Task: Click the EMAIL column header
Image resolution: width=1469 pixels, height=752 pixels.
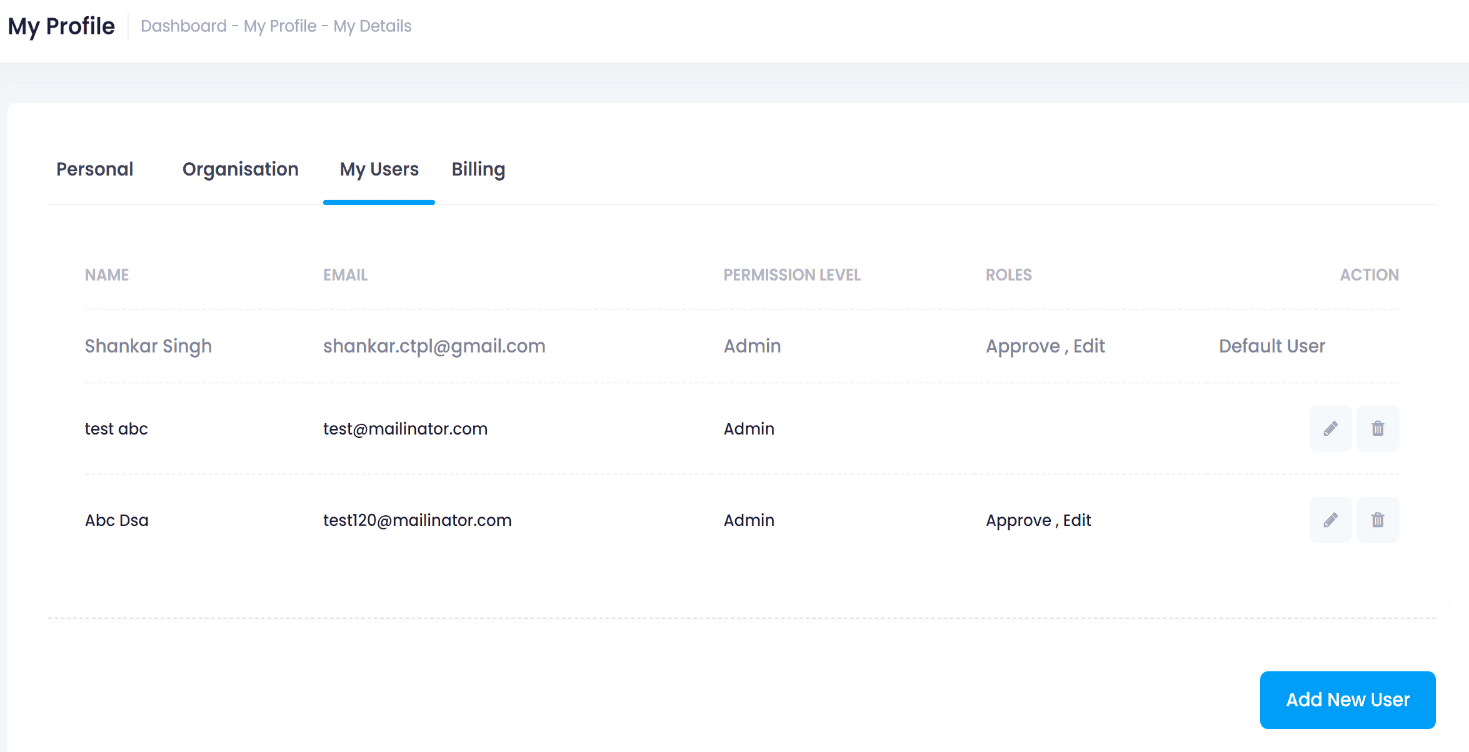Action: tap(345, 275)
